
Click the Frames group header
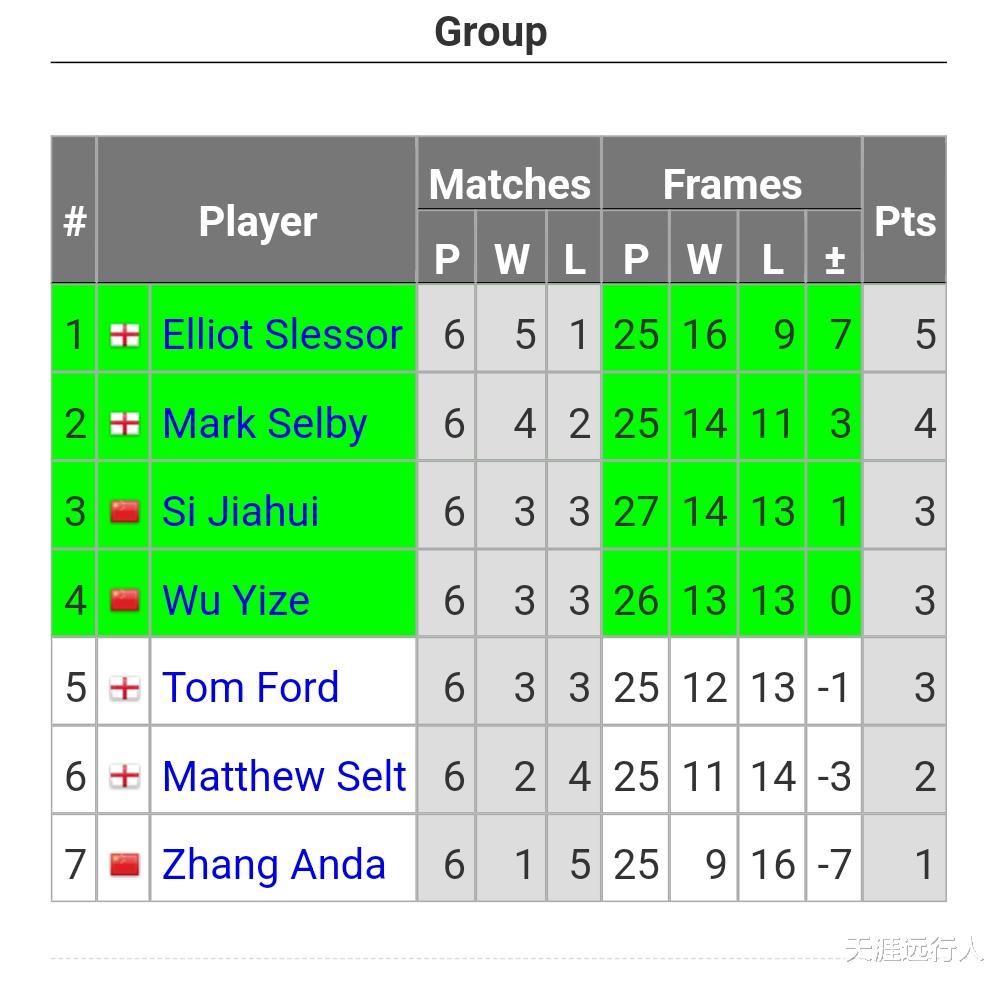tap(732, 185)
